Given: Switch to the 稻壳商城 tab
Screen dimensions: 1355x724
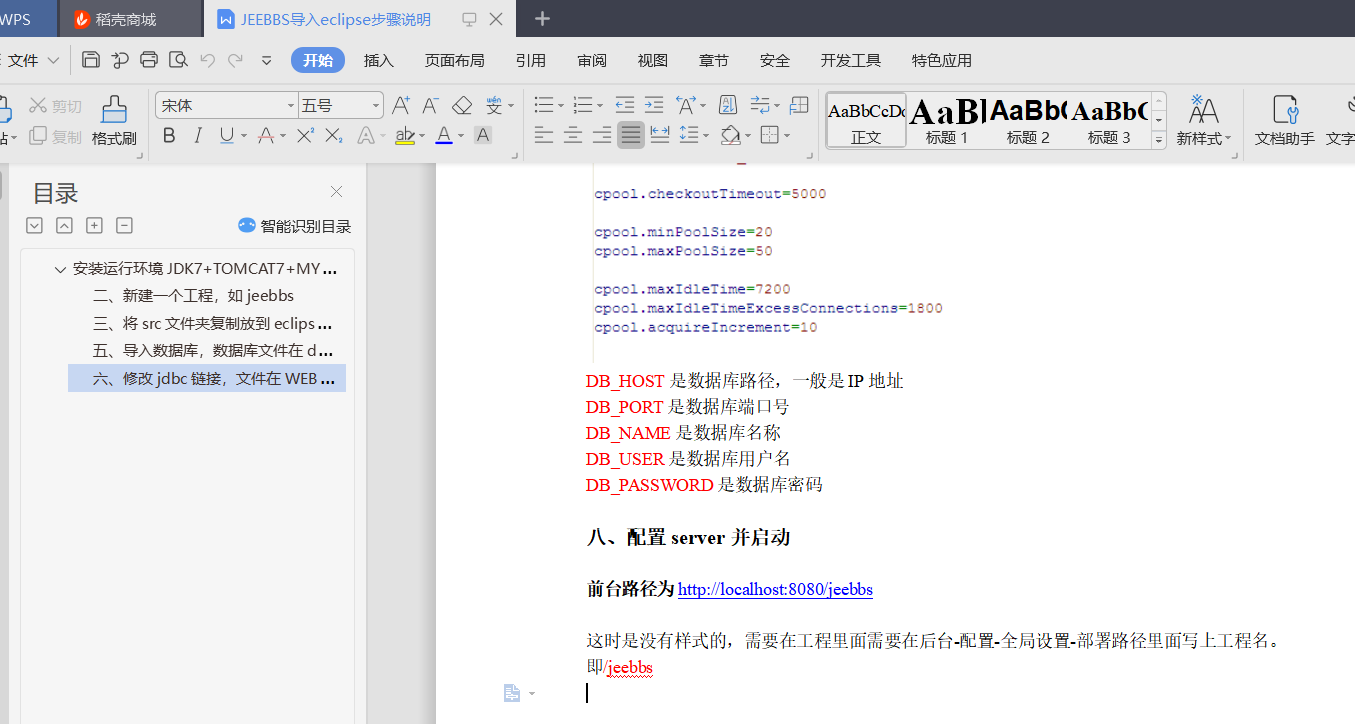Looking at the screenshot, I should tap(126, 19).
